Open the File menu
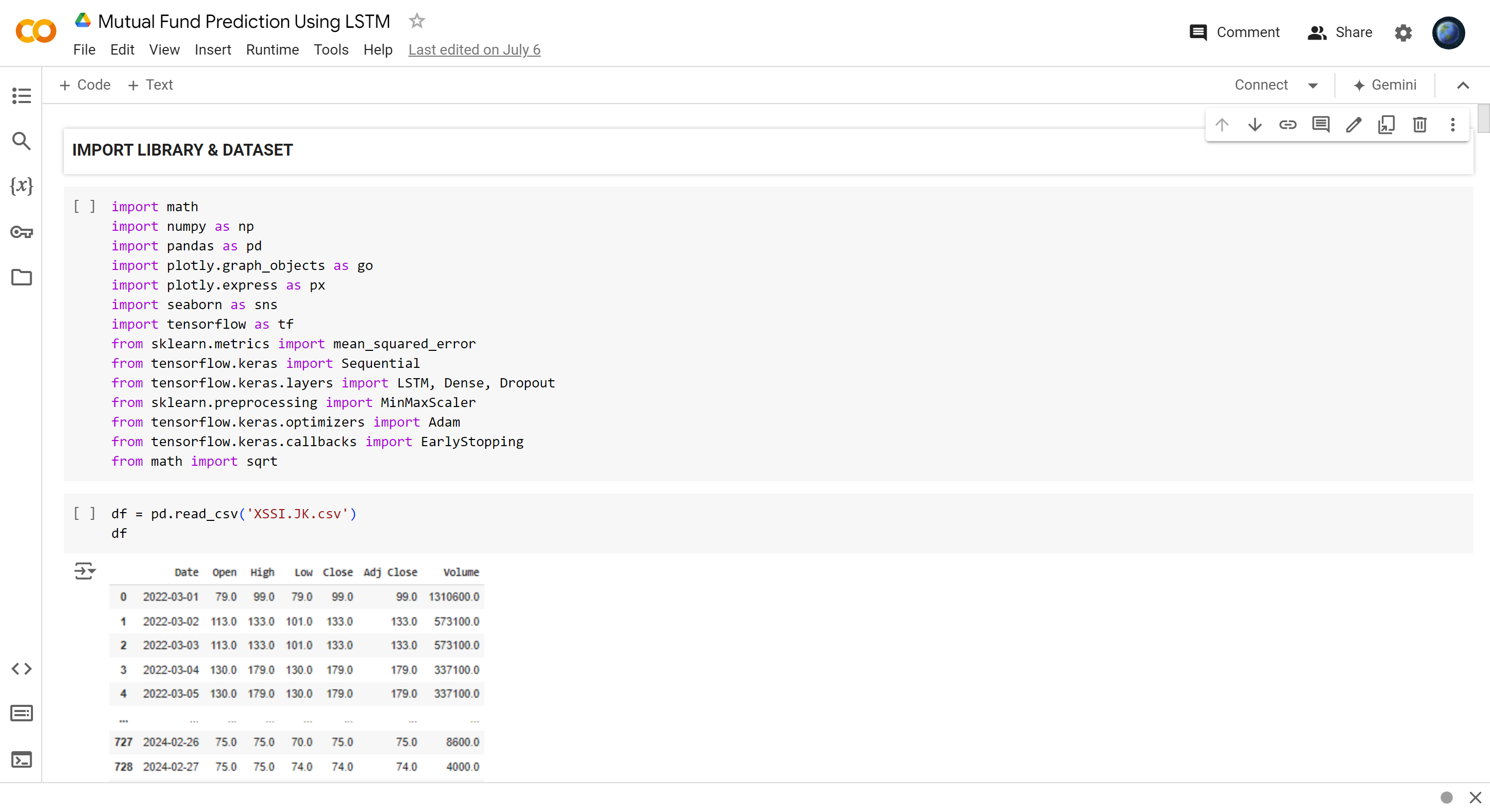This screenshot has width=1490, height=812. (84, 50)
